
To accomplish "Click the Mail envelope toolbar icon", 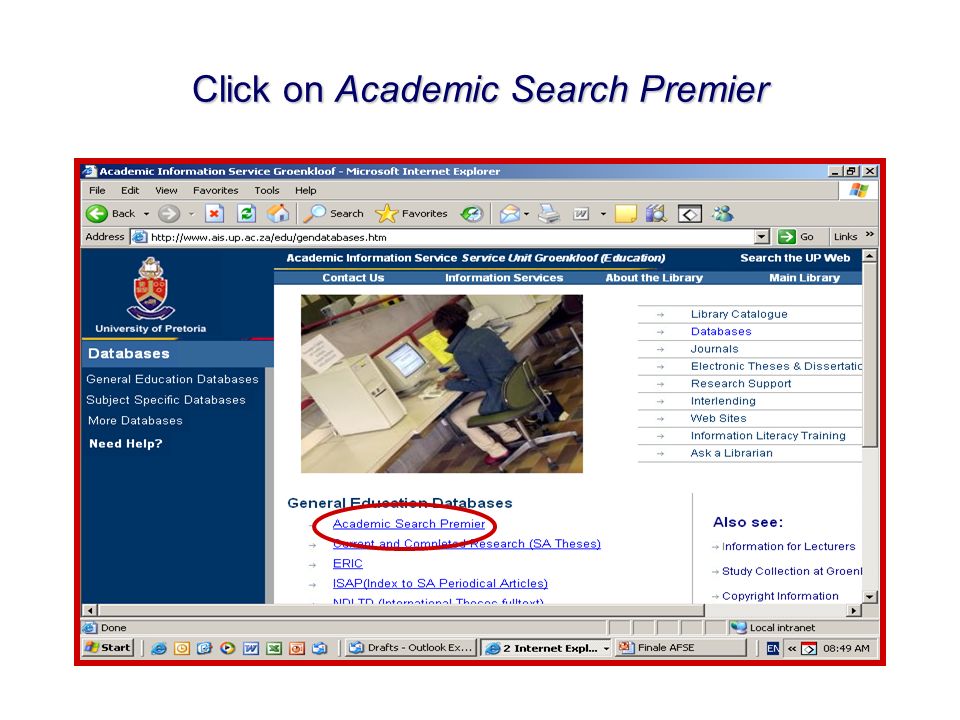I will (x=509, y=214).
